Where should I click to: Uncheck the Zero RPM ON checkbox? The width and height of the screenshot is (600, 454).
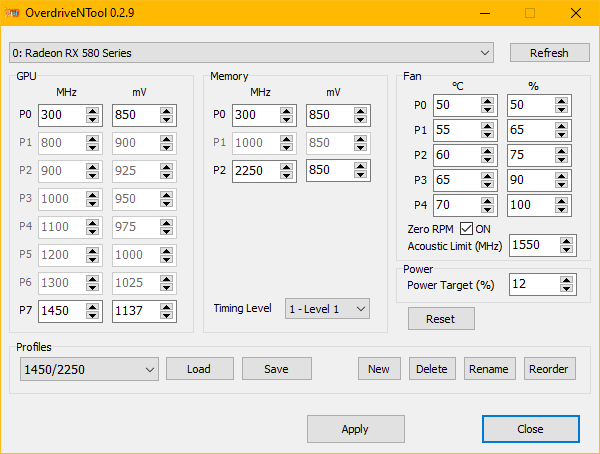(466, 229)
